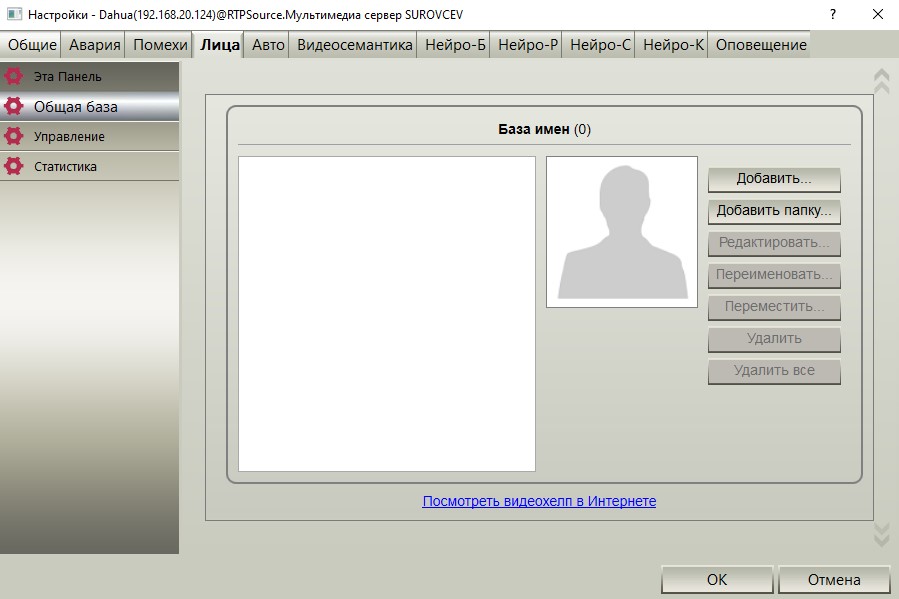Open Статистика sidebar section
The width and height of the screenshot is (899, 599).
tap(89, 166)
